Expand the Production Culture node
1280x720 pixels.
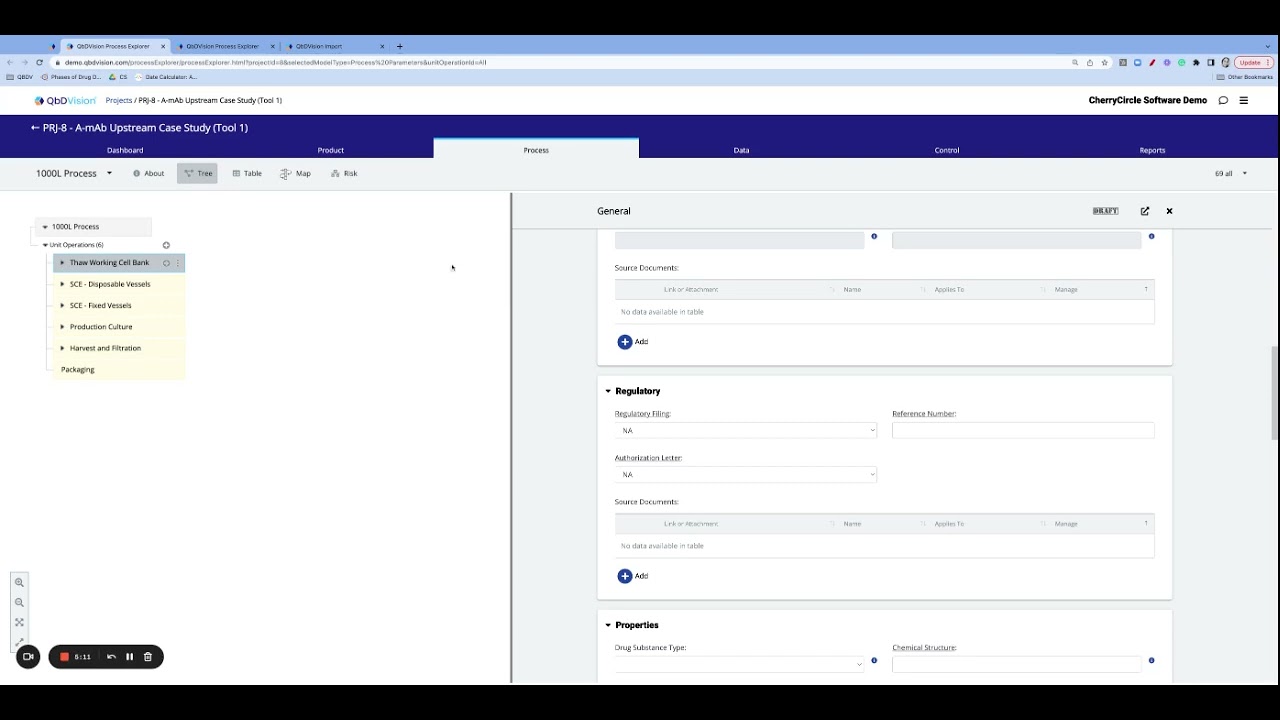tap(62, 327)
